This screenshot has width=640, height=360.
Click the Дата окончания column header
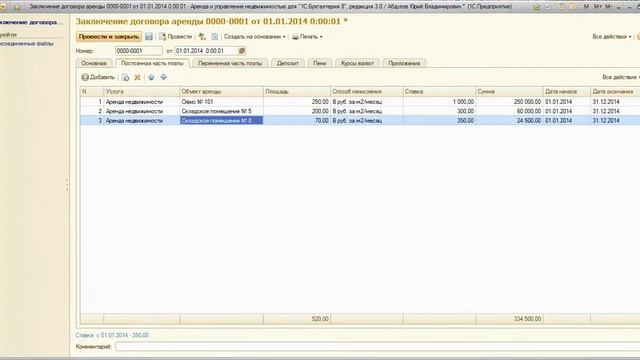(x=615, y=91)
